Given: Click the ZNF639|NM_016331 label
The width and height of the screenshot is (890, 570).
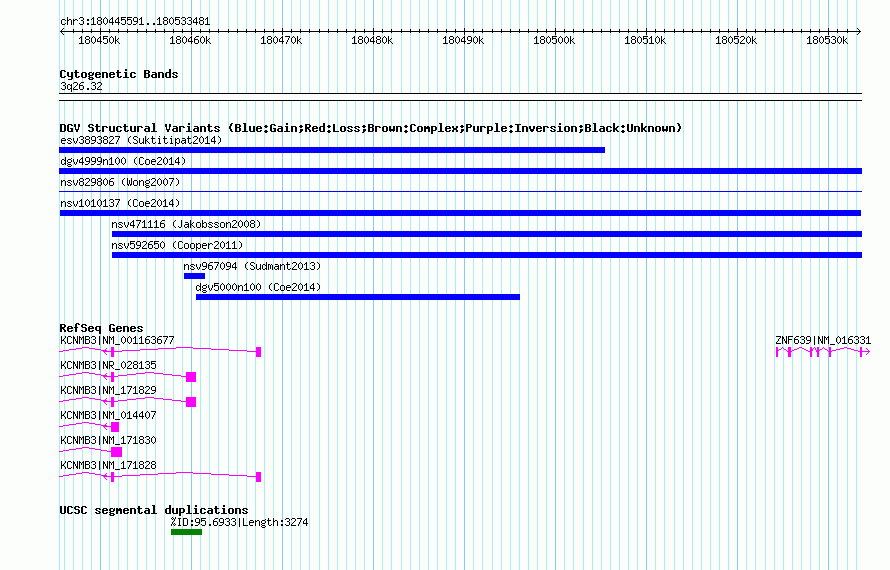Looking at the screenshot, I should pyautogui.click(x=823, y=340).
